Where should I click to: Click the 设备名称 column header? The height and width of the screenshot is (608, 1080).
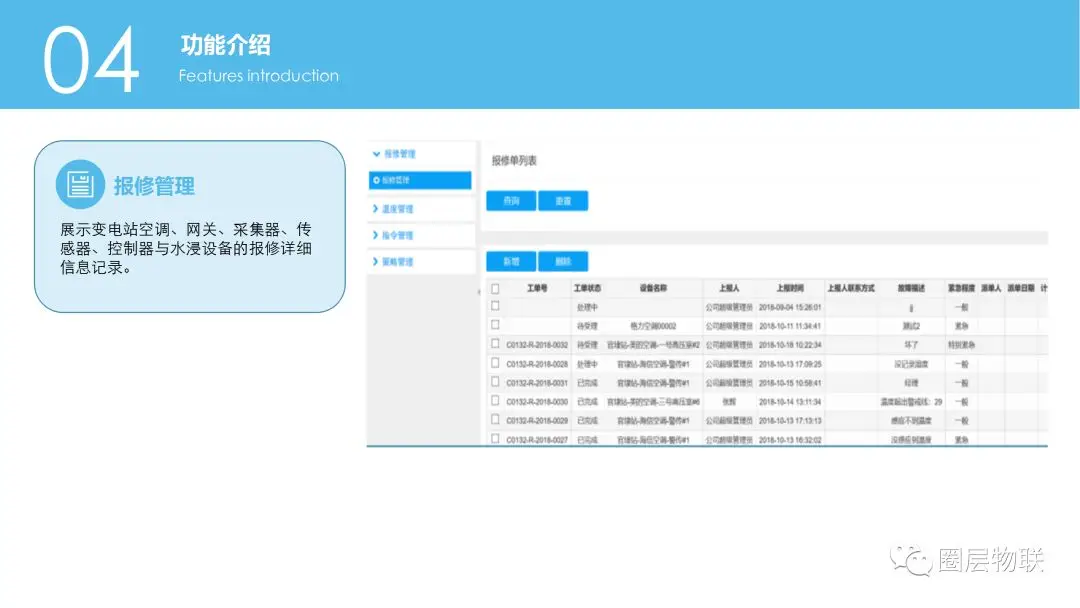click(653, 289)
